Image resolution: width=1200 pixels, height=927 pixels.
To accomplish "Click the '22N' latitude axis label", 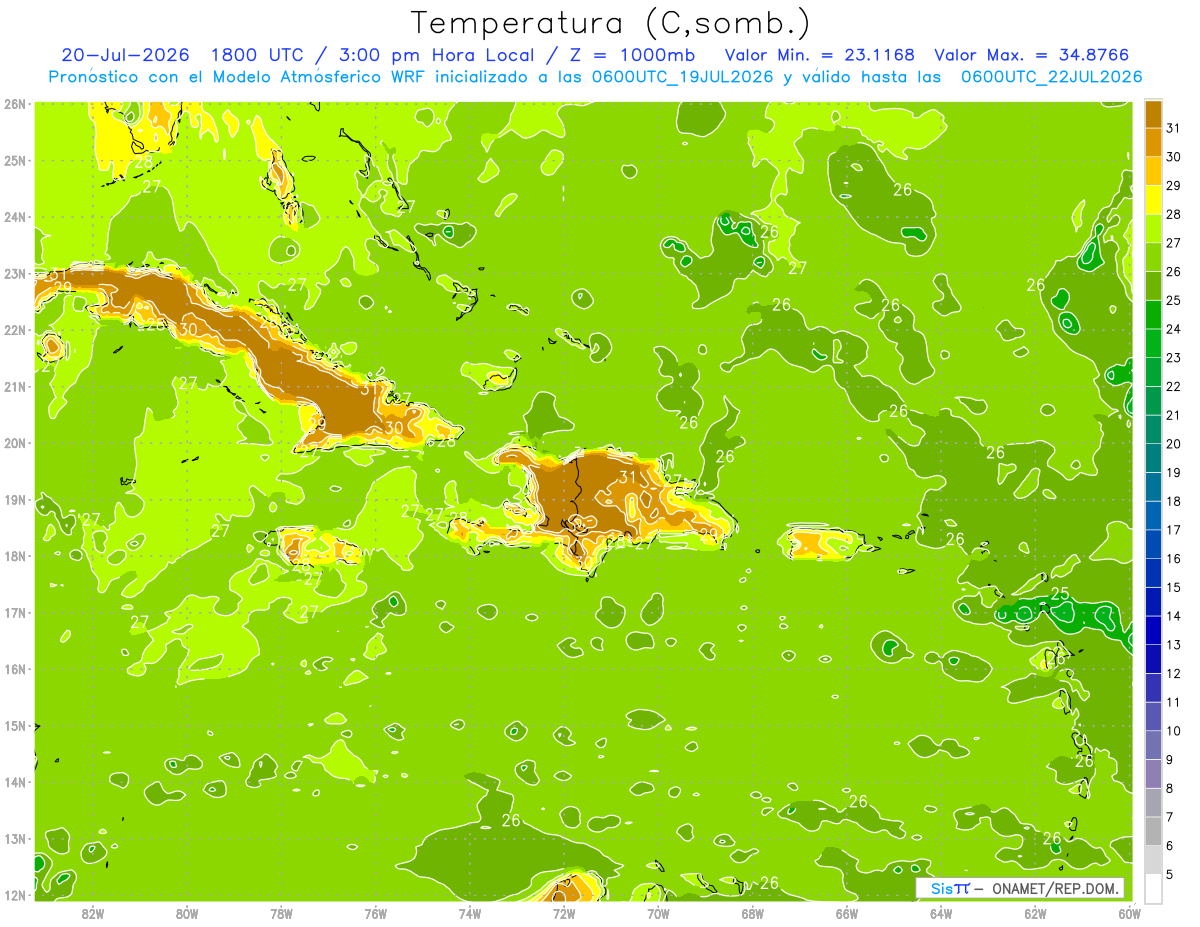I will [x=14, y=330].
